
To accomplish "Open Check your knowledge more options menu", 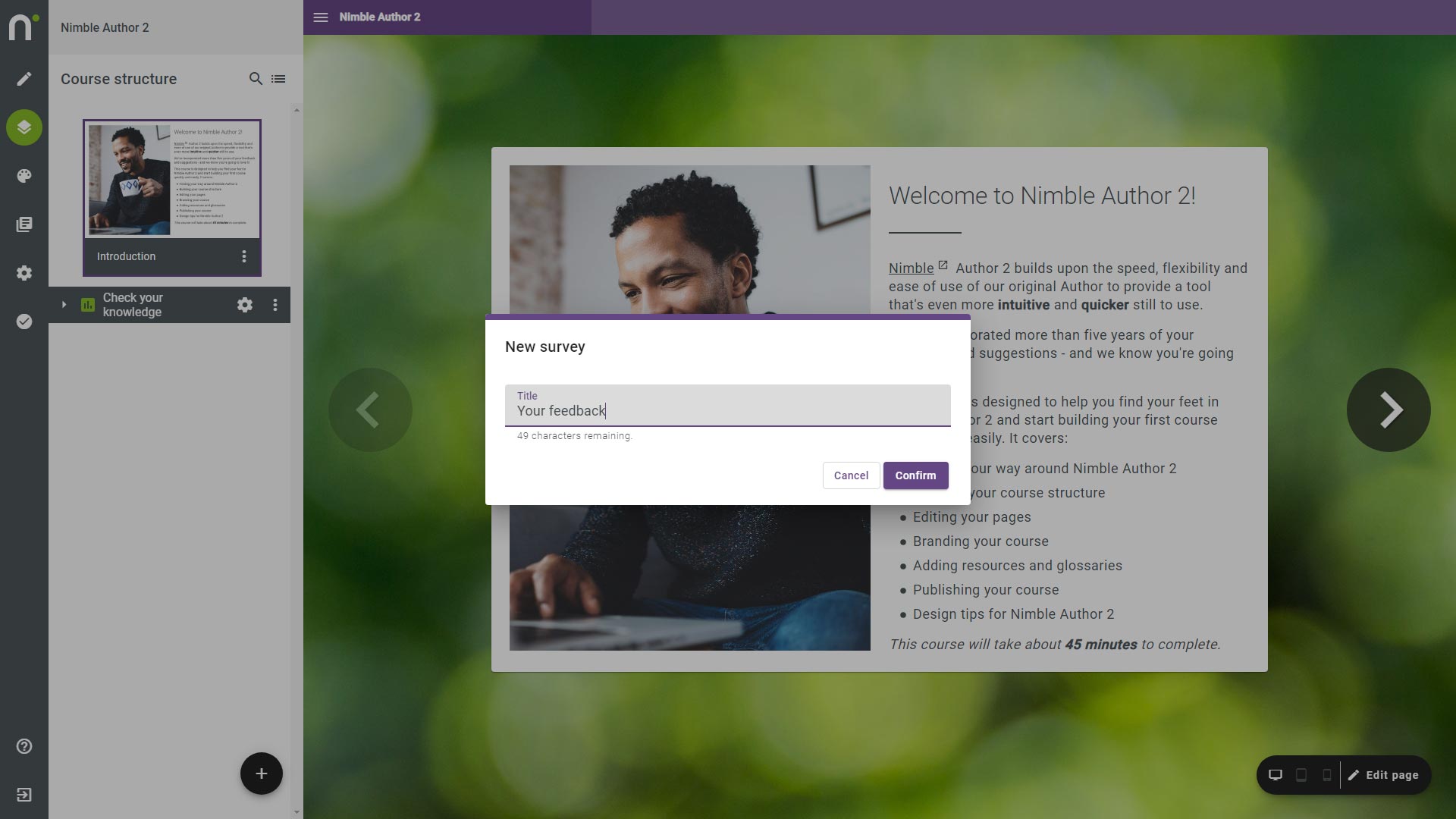I will (x=275, y=305).
